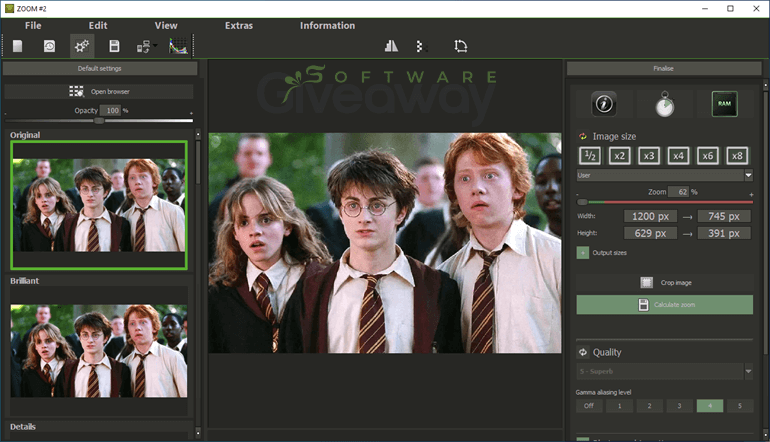Set gamma aliasing level to 2
This screenshot has height=442, width=770.
[649, 406]
